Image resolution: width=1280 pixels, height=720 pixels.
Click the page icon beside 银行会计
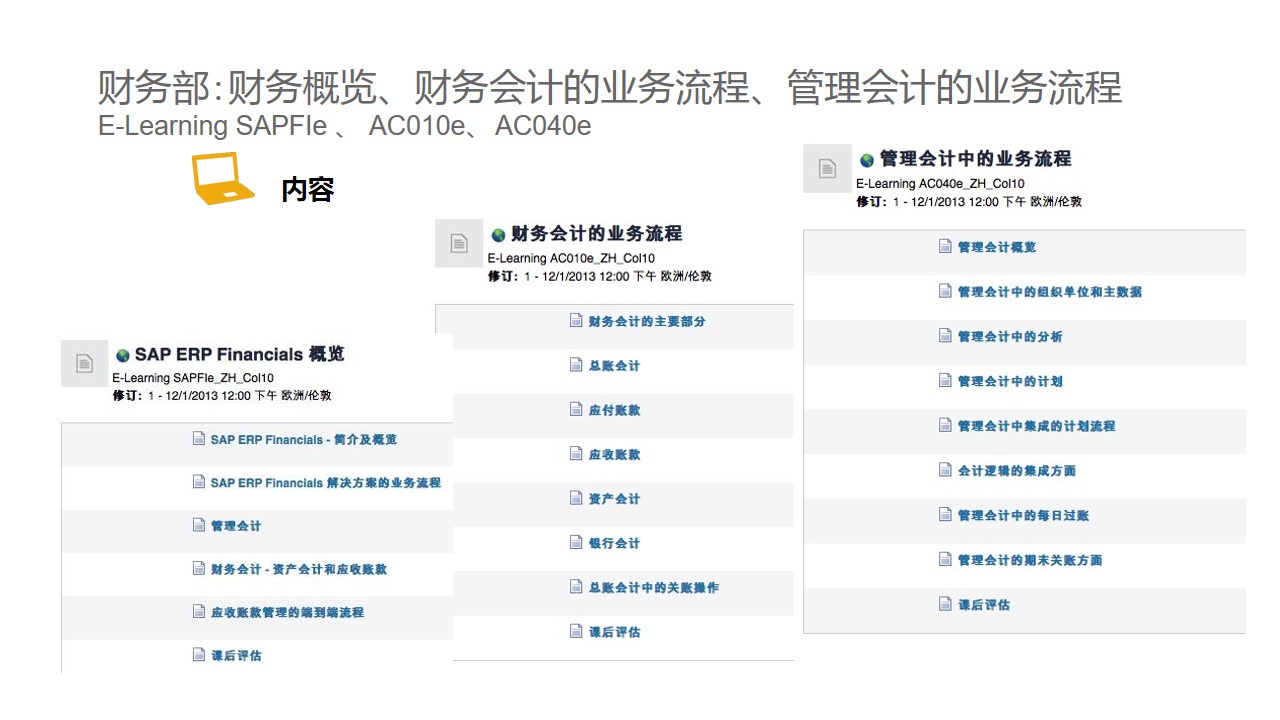click(576, 542)
